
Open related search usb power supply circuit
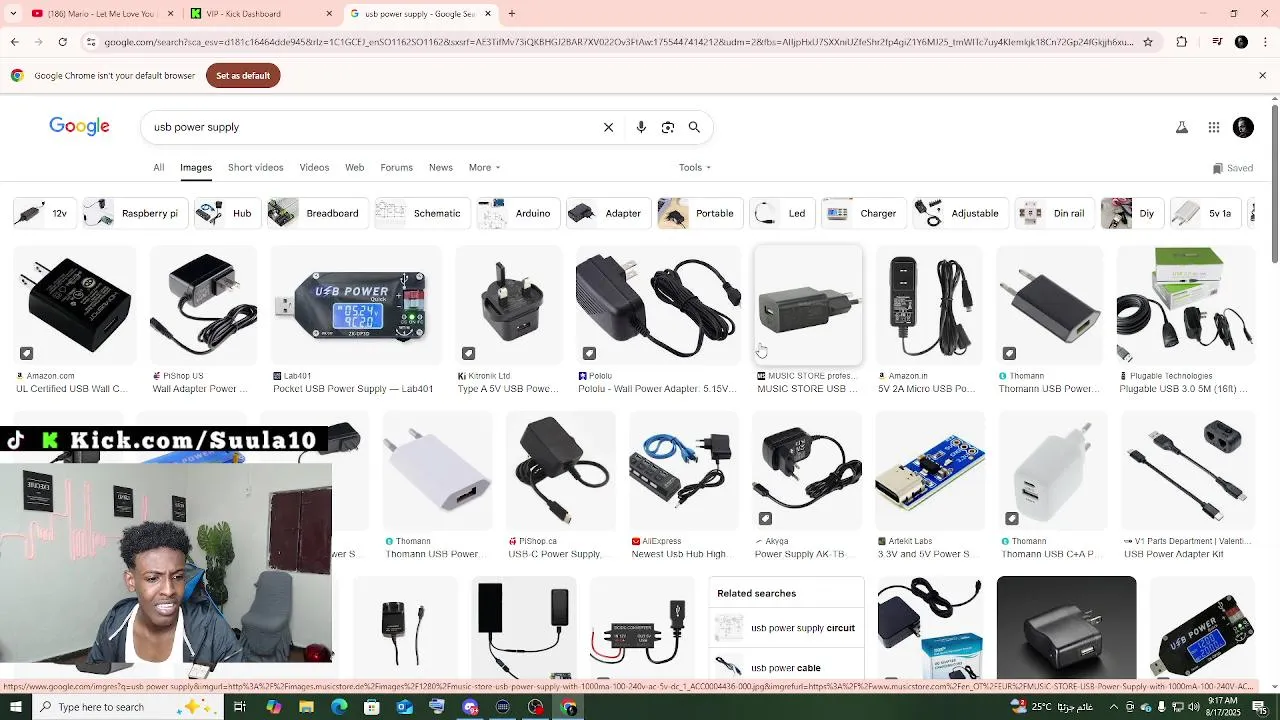point(786,628)
